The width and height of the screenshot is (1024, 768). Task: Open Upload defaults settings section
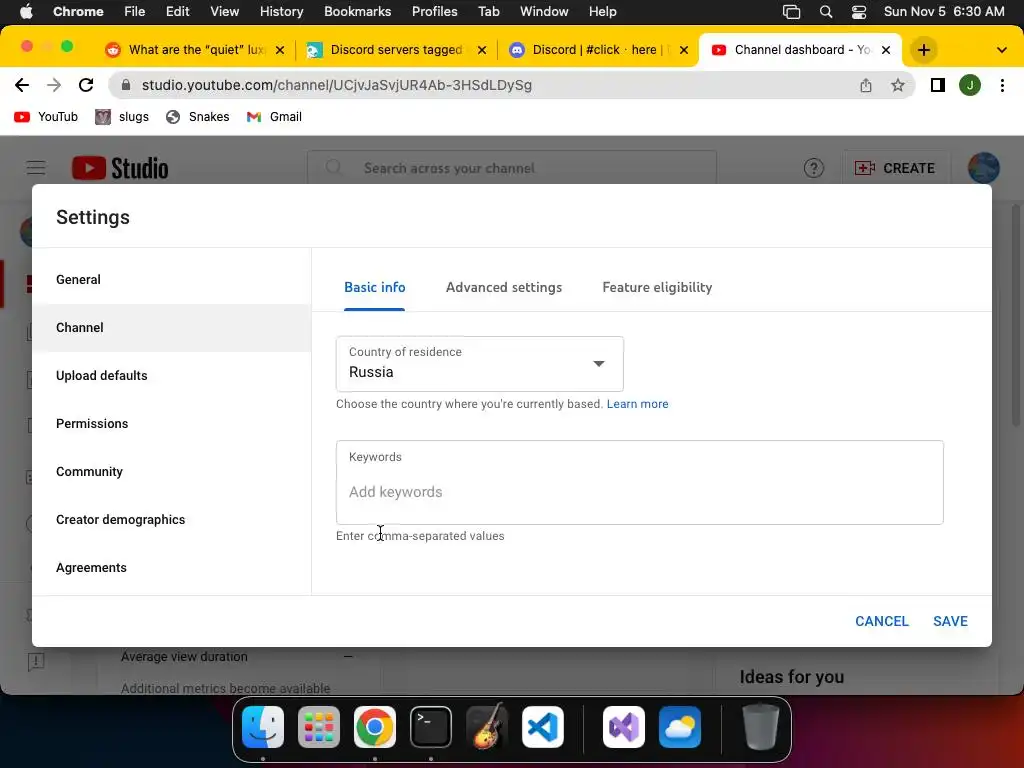pos(171,376)
